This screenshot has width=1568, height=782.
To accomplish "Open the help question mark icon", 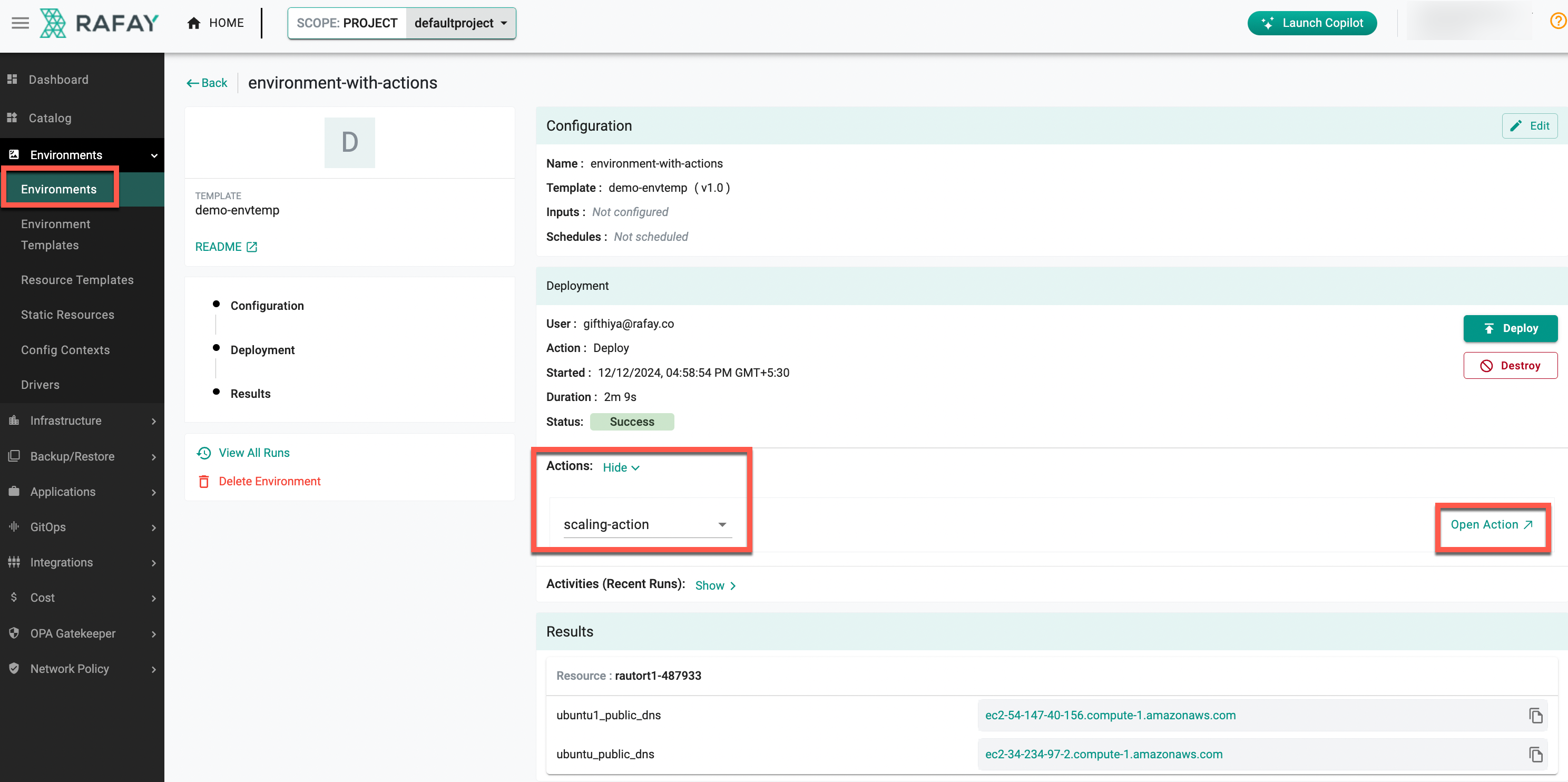I will click(x=1557, y=22).
